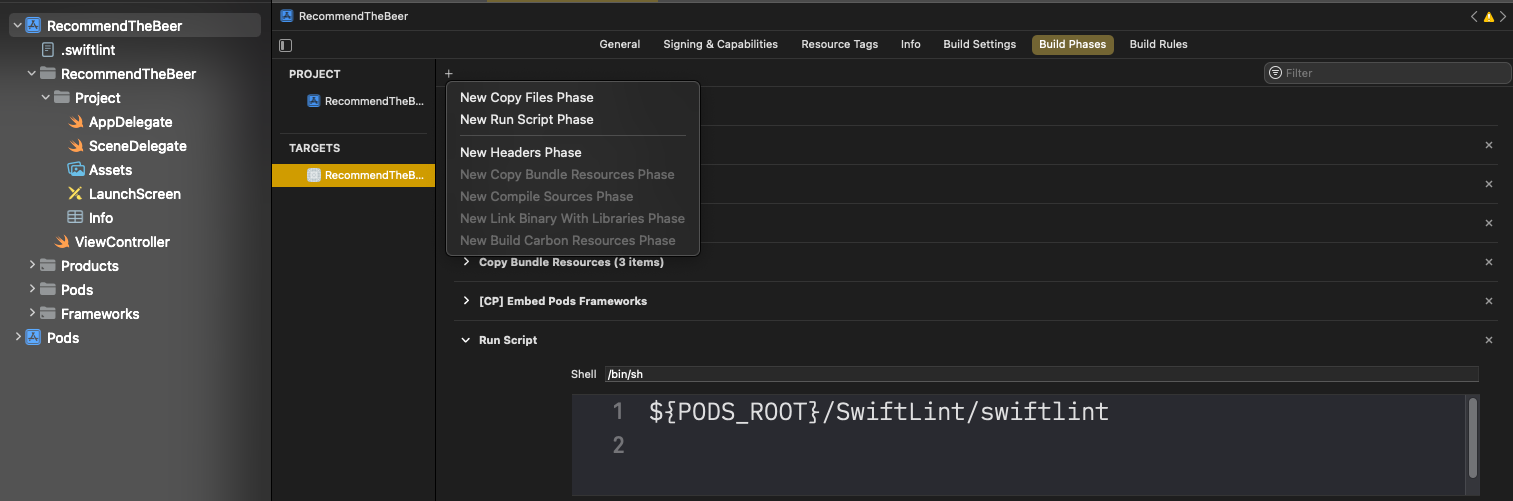
Task: Click the Frameworks folder icon
Action: [x=47, y=314]
